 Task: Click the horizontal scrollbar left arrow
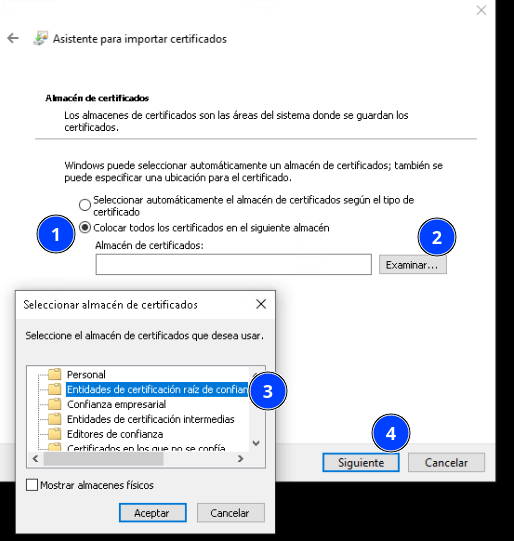[36, 459]
